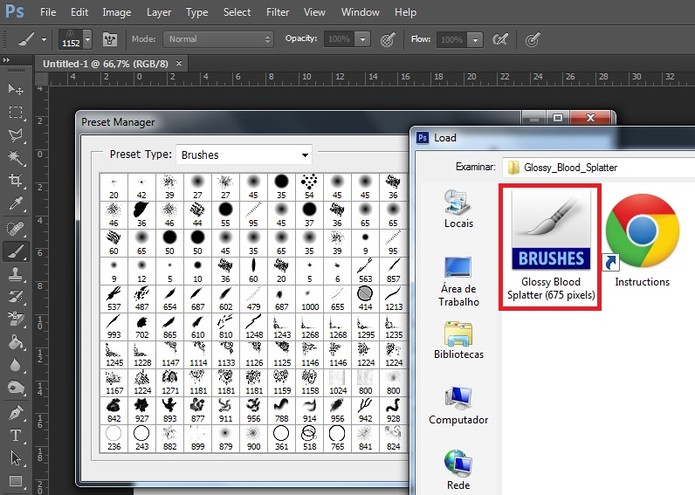Viewport: 695px width, 495px height.
Task: Select the Eyedropper tool
Action: tap(16, 204)
